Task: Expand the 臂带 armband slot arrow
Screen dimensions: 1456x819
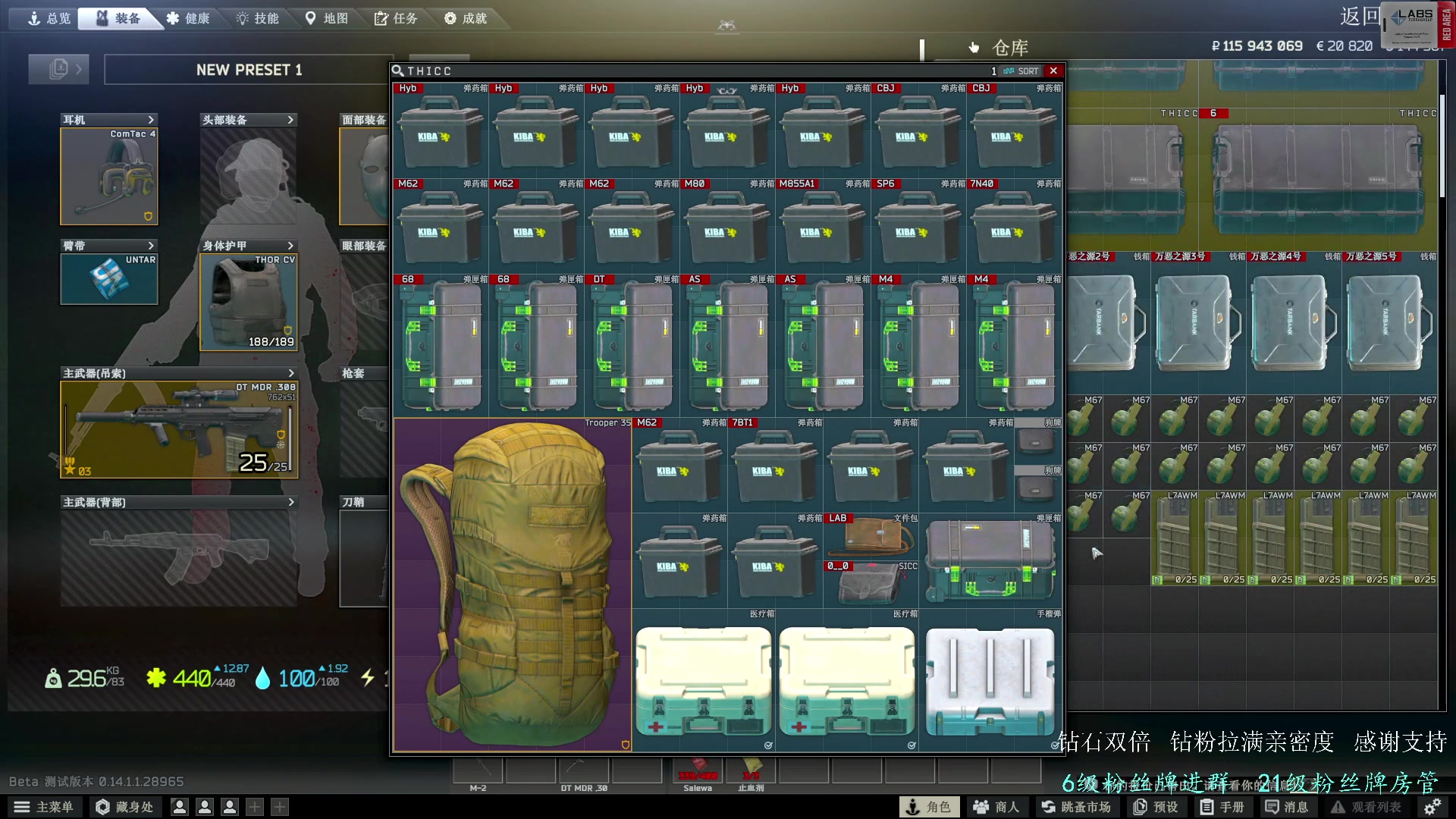Action: 151,246
